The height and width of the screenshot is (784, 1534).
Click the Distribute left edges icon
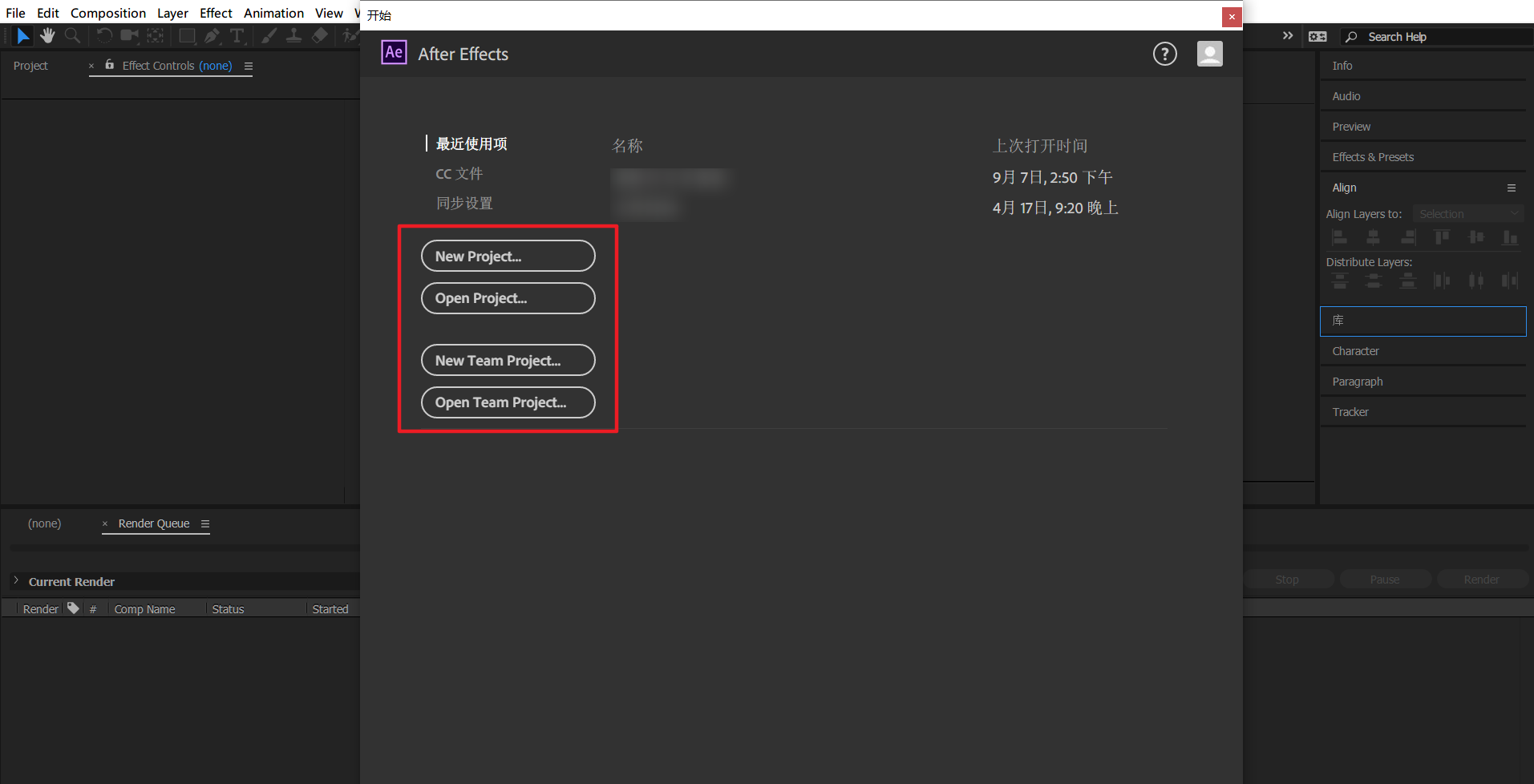[x=1442, y=281]
